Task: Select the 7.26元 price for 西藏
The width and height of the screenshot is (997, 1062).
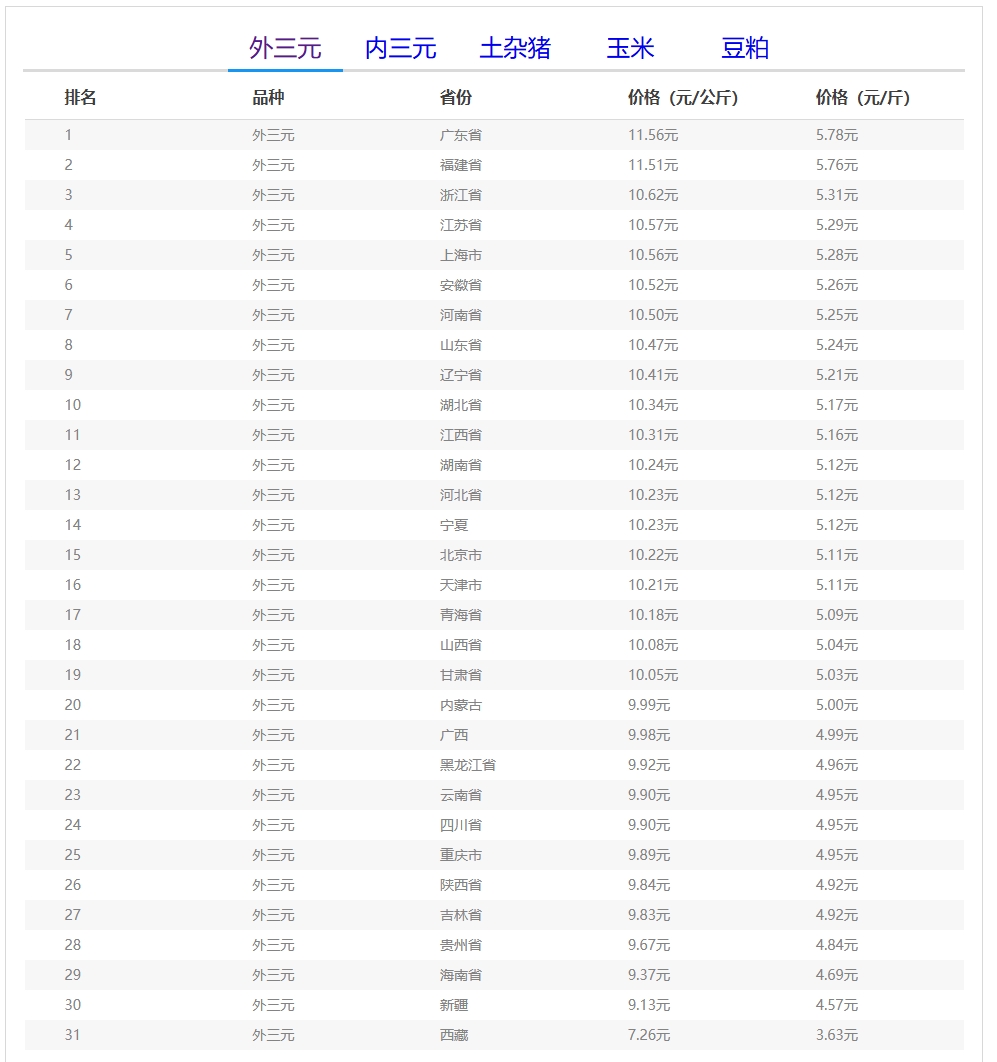Action: coord(649,1035)
